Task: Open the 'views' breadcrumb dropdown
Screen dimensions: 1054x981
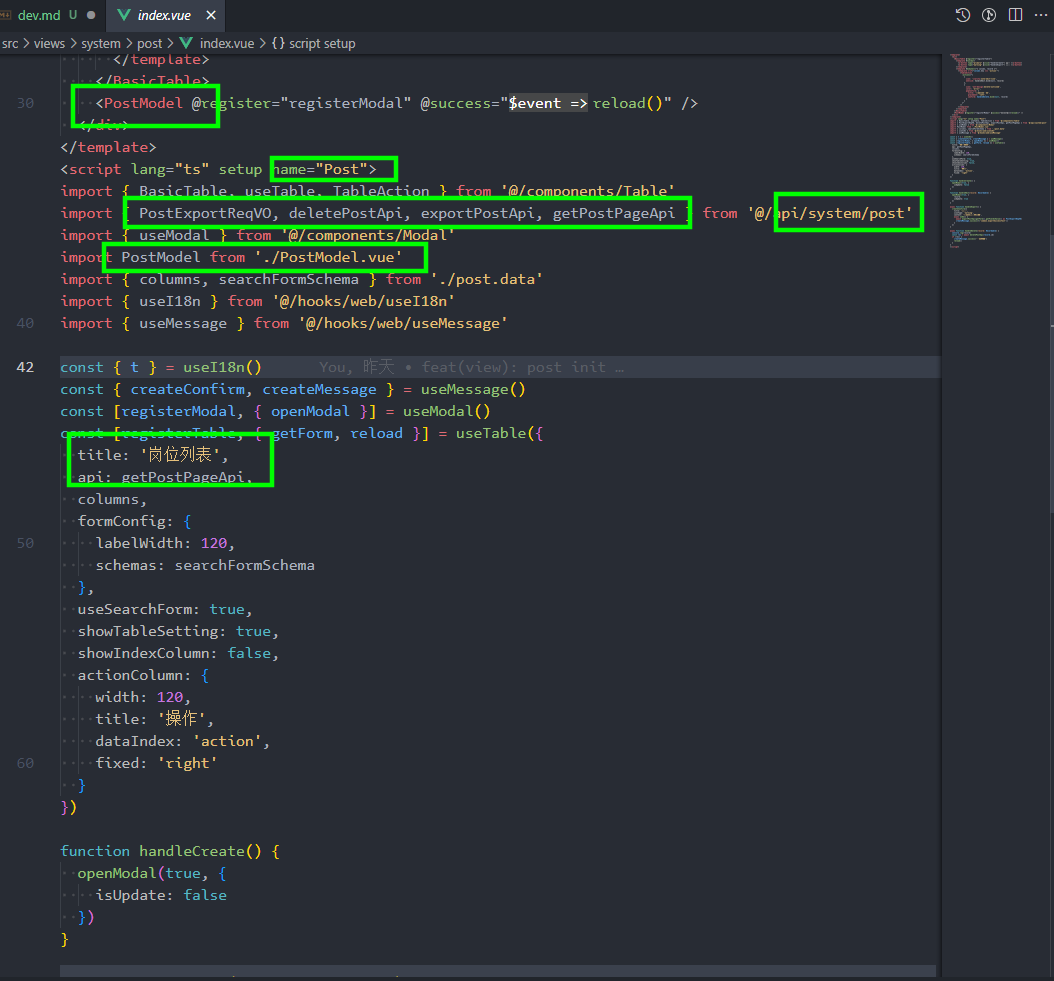Action: coord(50,43)
